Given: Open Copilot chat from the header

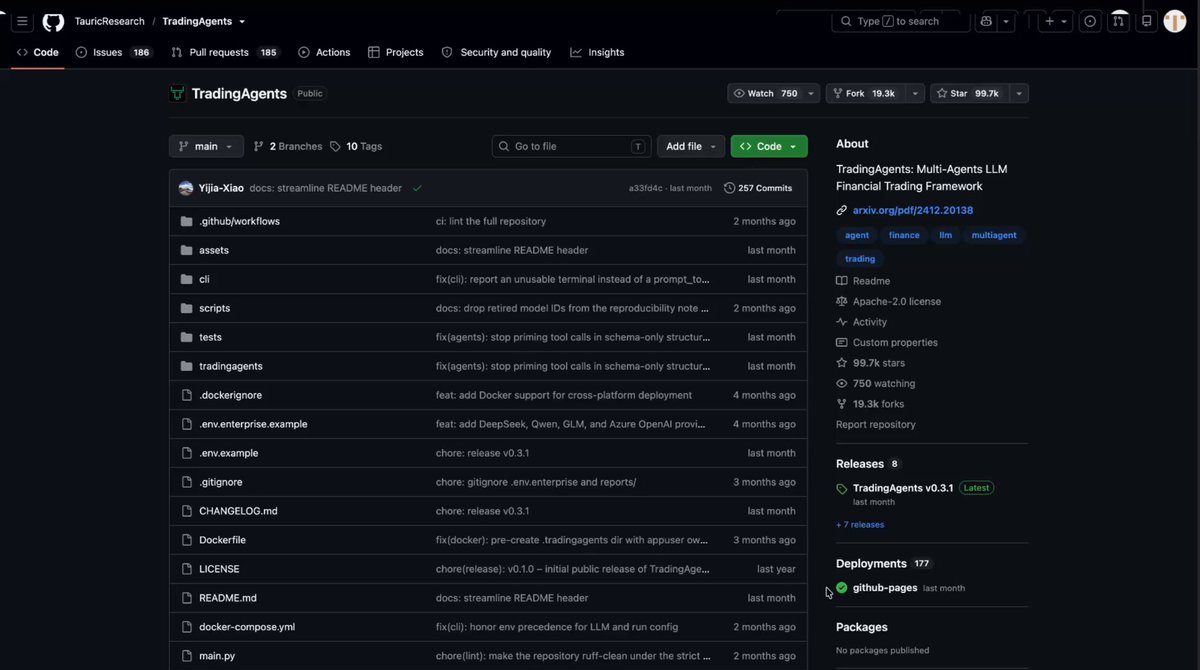Looking at the screenshot, I should pos(987,21).
